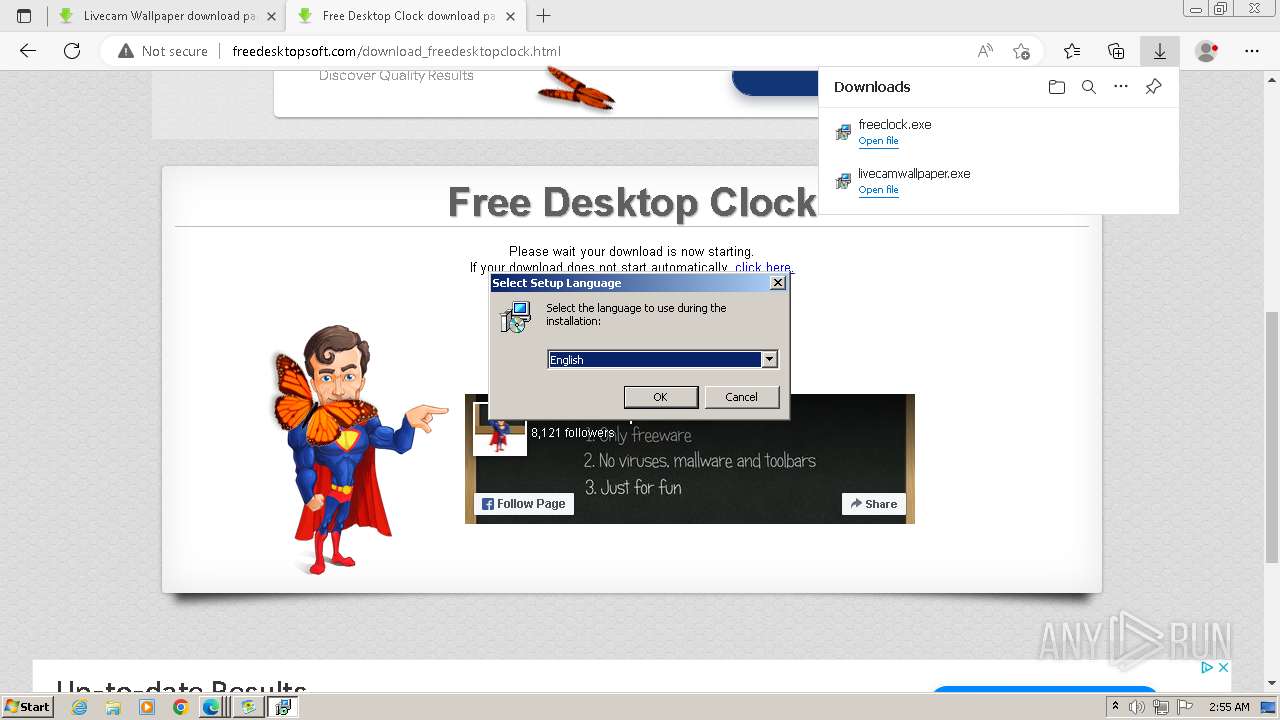The image size is (1280, 720).
Task: Open the browser profile avatar
Action: [1207, 51]
